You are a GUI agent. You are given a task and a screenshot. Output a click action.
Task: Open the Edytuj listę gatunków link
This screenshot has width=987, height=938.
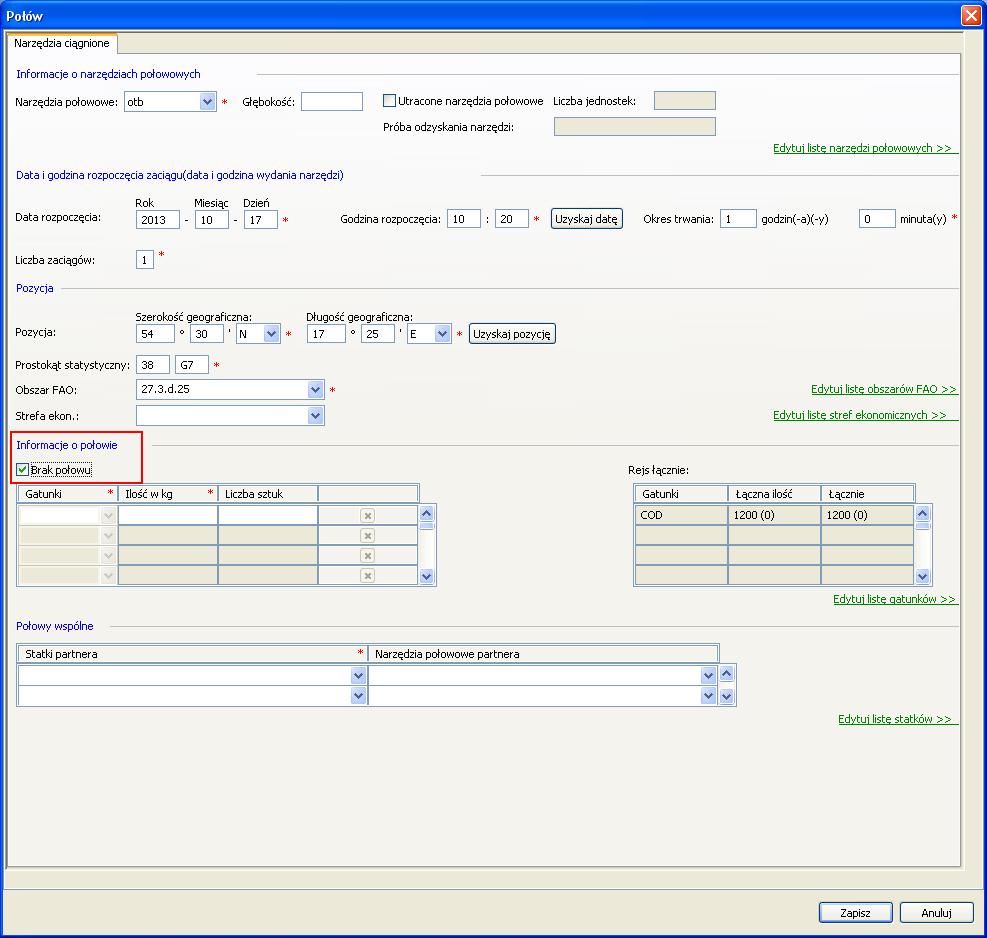coord(894,599)
